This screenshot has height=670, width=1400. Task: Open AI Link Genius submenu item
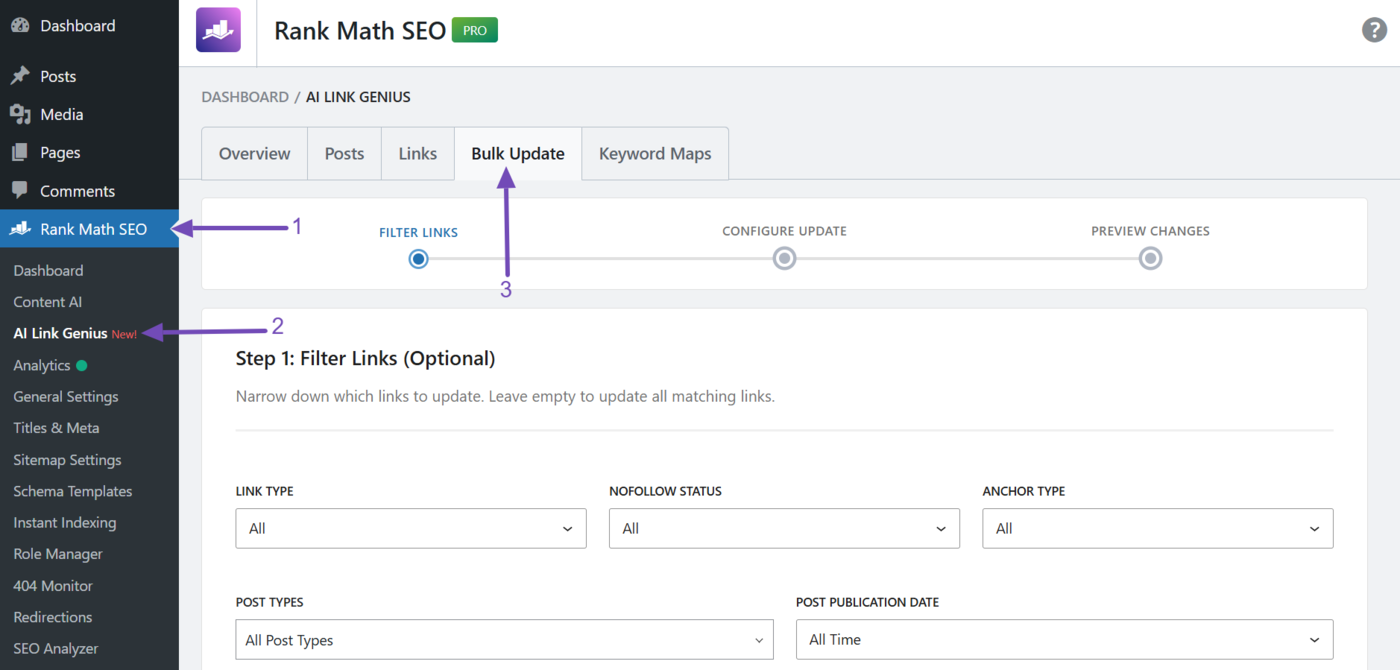[60, 334]
